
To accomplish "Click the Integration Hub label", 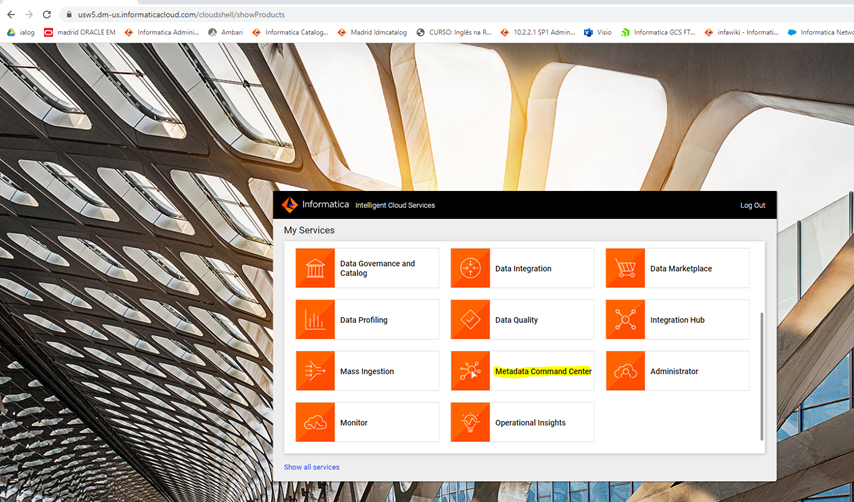I will point(677,320).
